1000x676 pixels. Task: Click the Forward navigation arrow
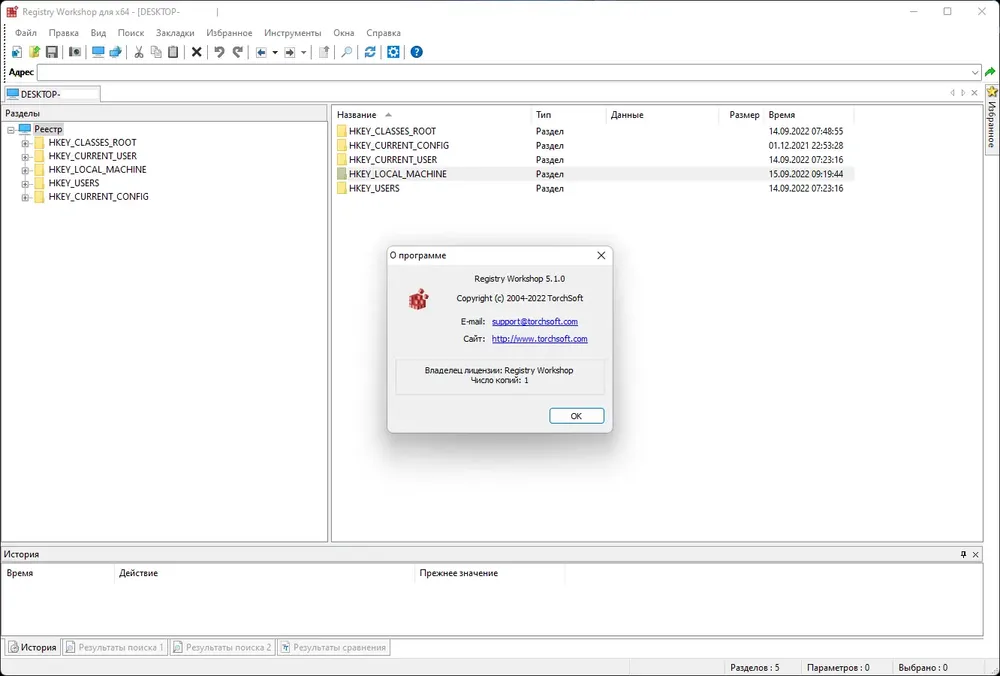point(290,52)
